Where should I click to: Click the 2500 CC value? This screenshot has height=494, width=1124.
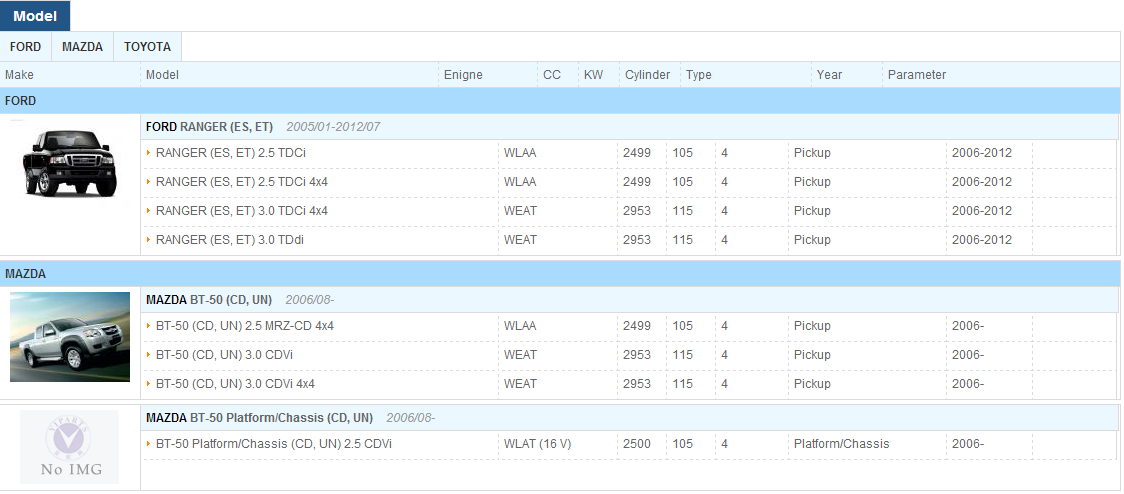pos(637,444)
